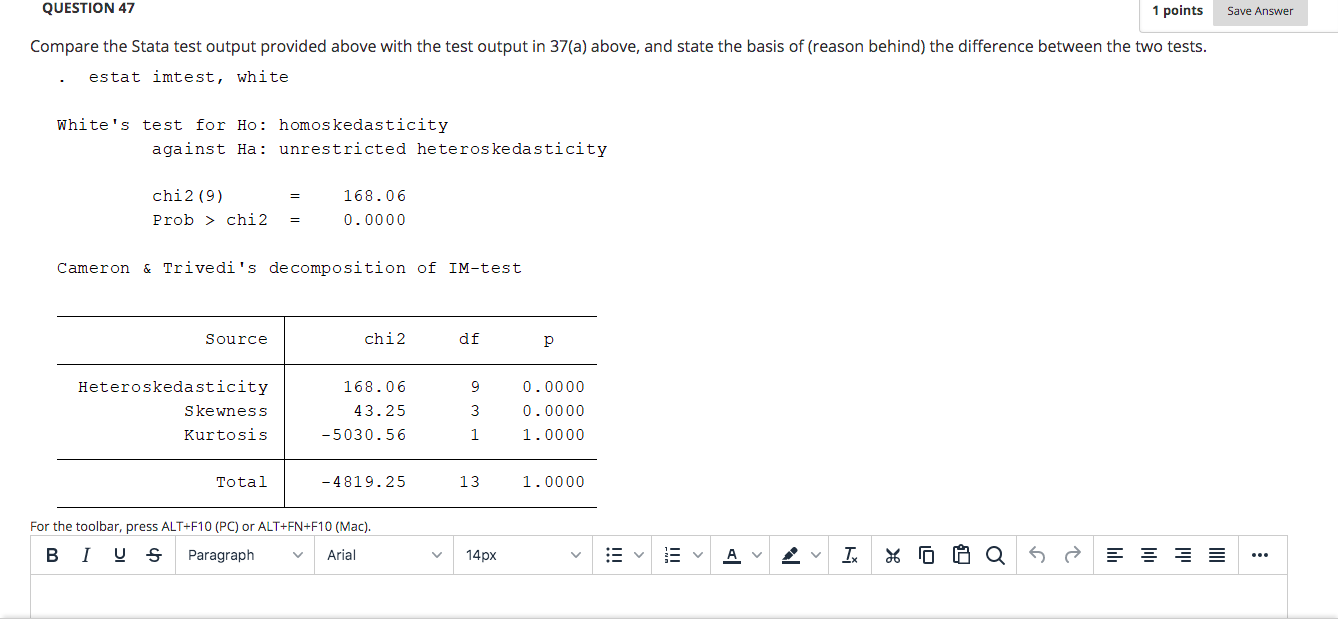Paste content from clipboard icon

(961, 555)
